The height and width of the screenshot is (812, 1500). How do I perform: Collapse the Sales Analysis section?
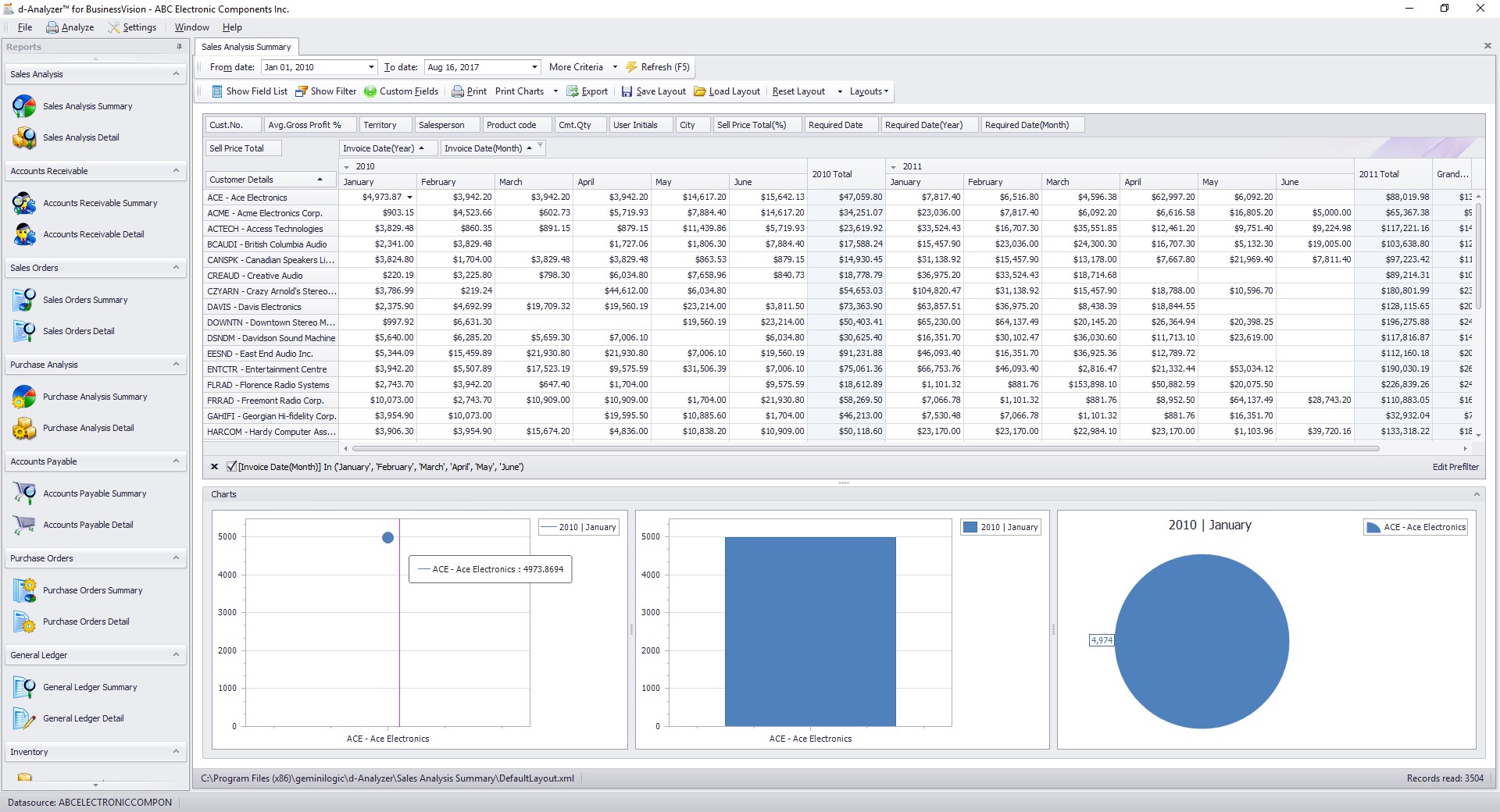(176, 74)
